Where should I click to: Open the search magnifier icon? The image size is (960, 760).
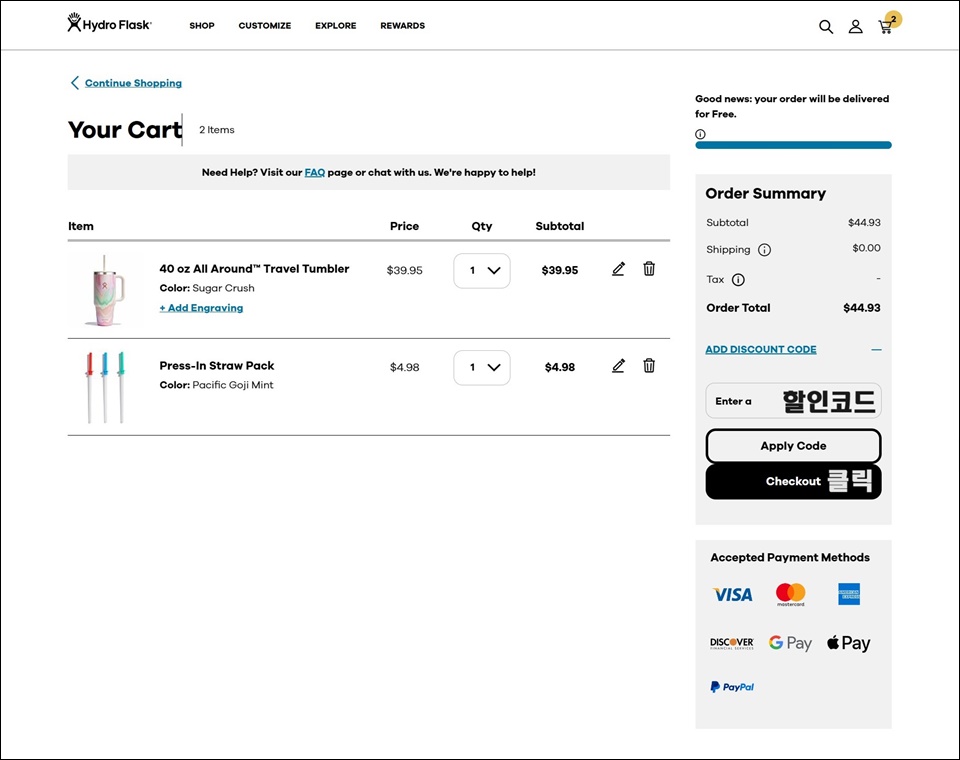[826, 26]
